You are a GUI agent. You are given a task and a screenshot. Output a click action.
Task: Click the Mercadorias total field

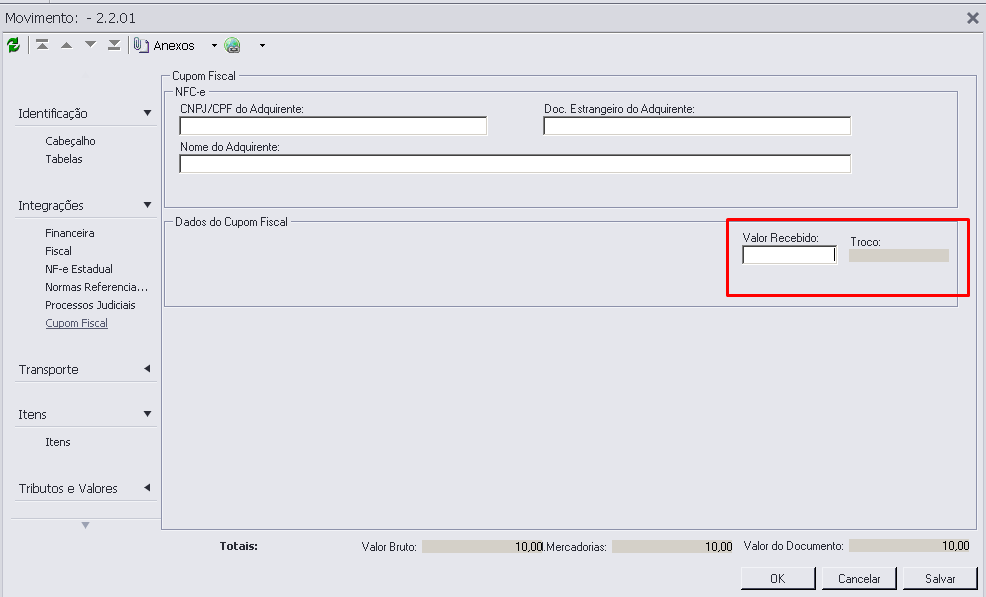click(x=673, y=546)
